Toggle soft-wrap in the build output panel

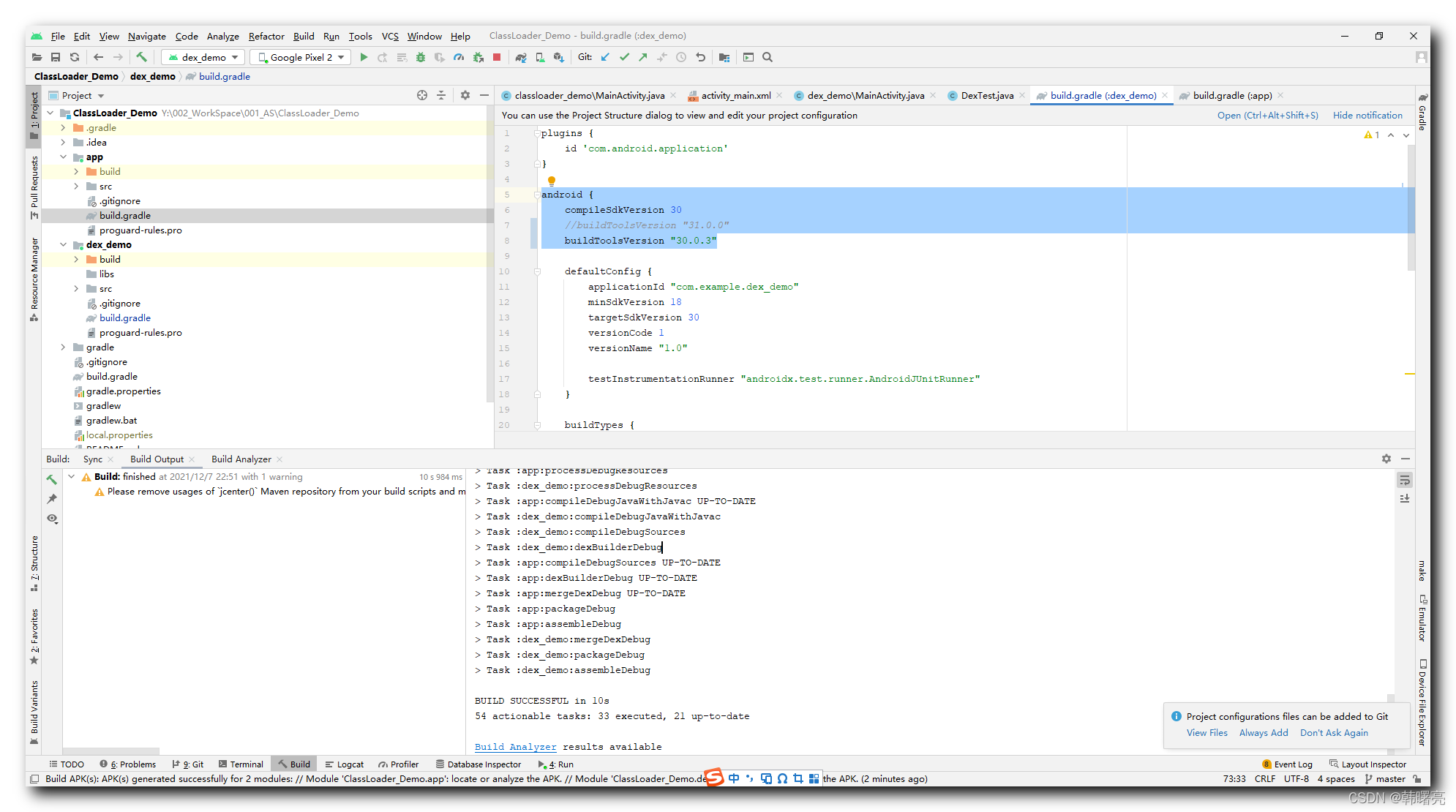pyautogui.click(x=1405, y=480)
